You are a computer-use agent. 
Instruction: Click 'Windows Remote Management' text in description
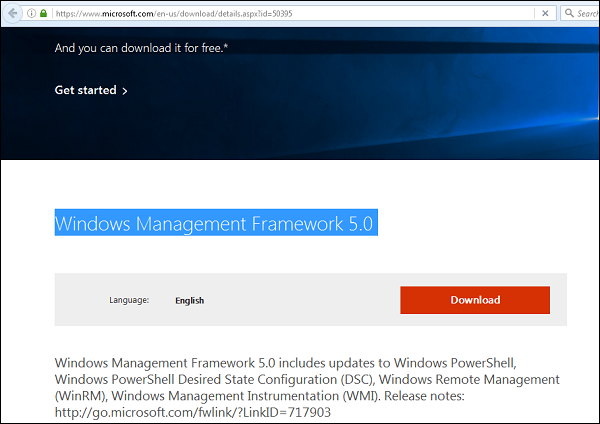click(x=468, y=379)
